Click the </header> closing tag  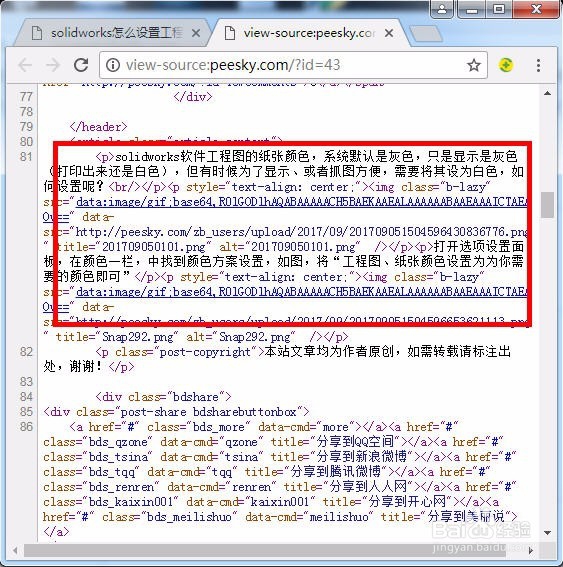coord(98,127)
